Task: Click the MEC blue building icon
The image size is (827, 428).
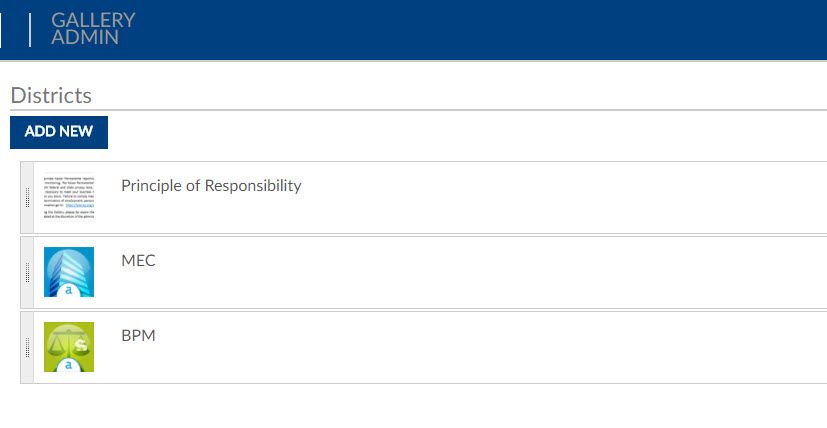Action: click(x=69, y=272)
